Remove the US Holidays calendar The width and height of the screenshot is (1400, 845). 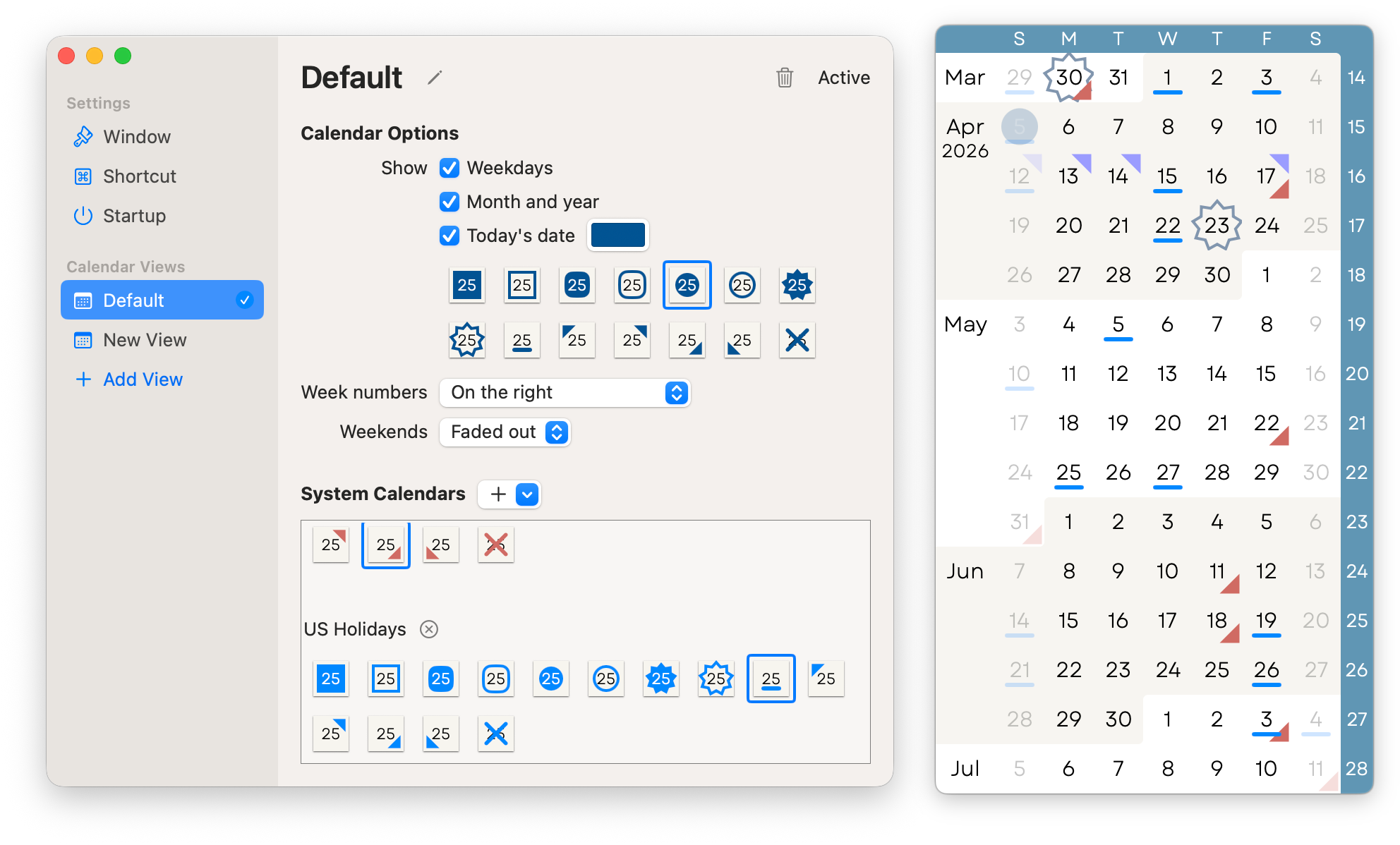pyautogui.click(x=428, y=629)
